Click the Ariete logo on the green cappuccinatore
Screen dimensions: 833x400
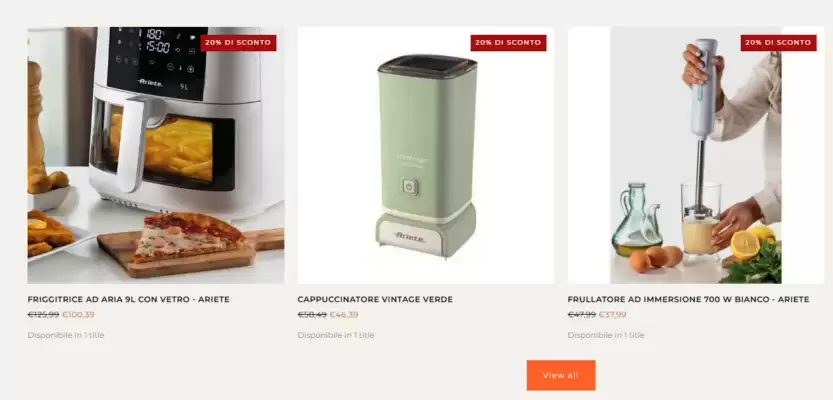pyautogui.click(x=410, y=237)
